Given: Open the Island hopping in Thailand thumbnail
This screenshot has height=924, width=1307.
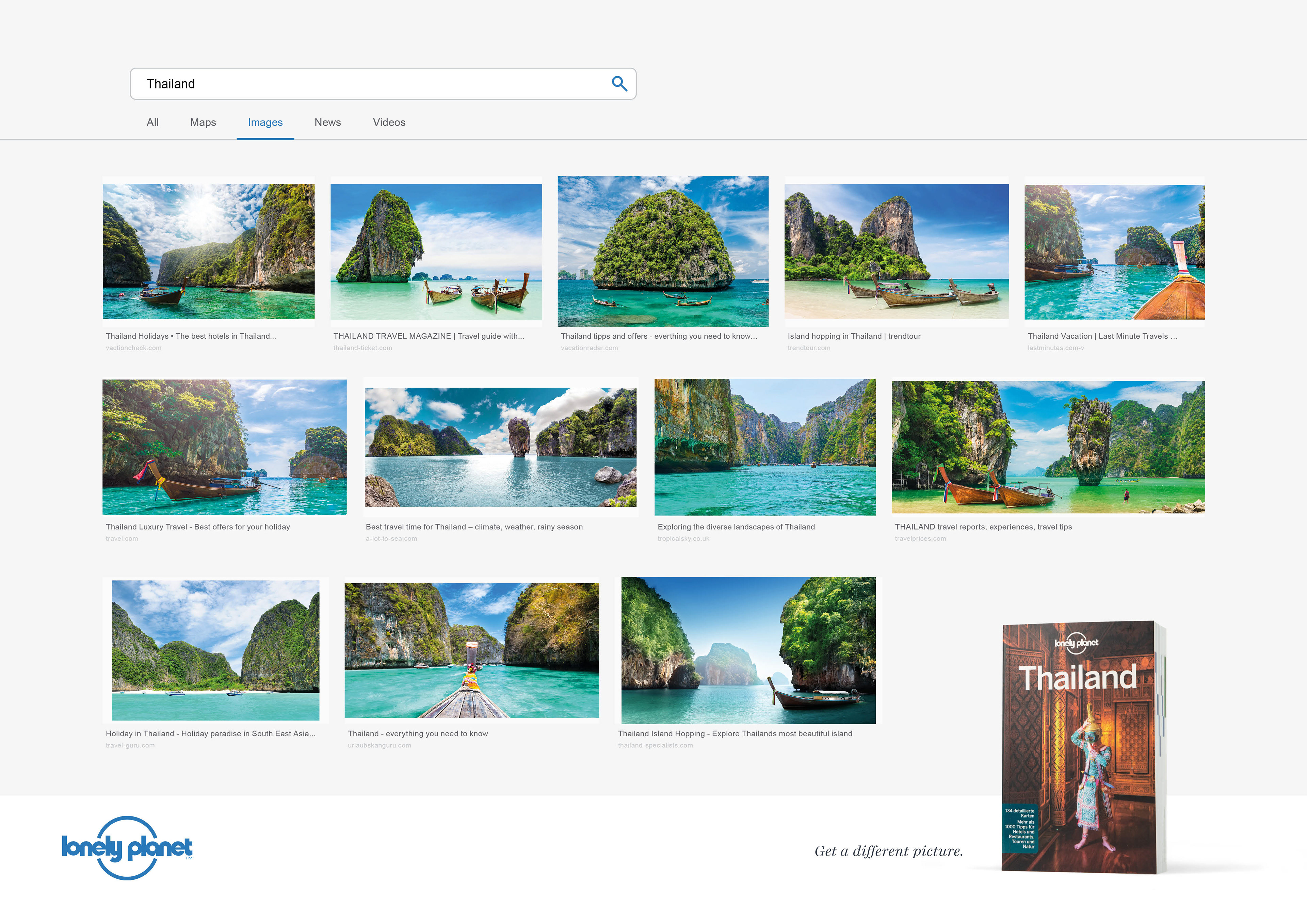Looking at the screenshot, I should tap(897, 251).
